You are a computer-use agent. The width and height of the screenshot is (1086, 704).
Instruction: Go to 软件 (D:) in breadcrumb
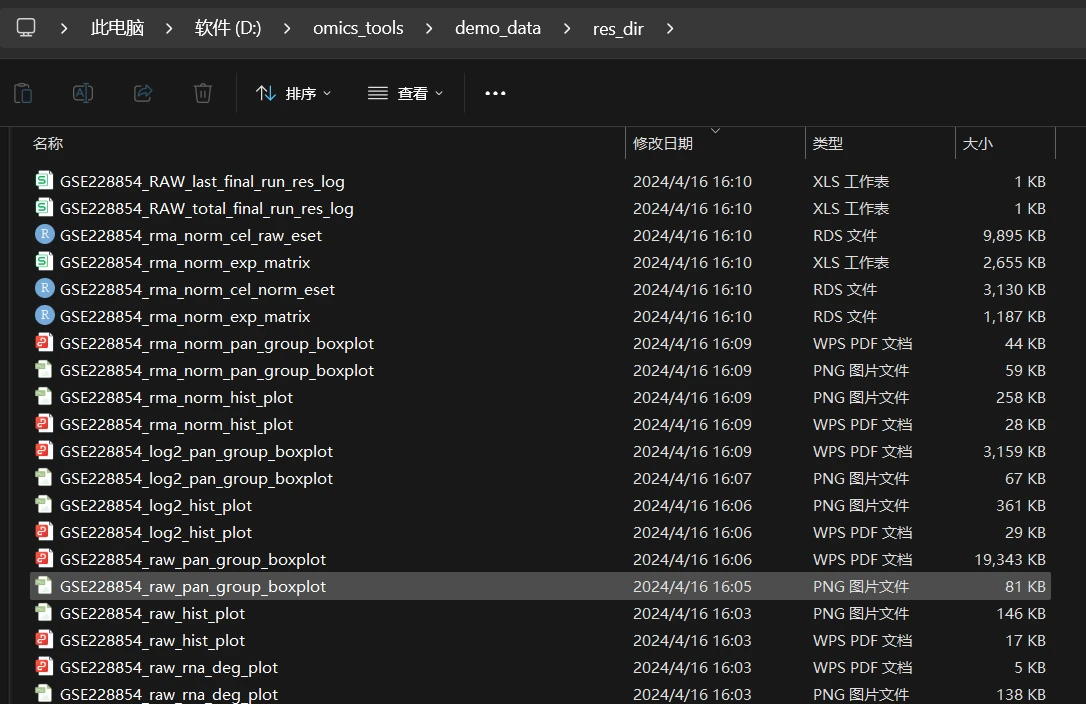[228, 28]
